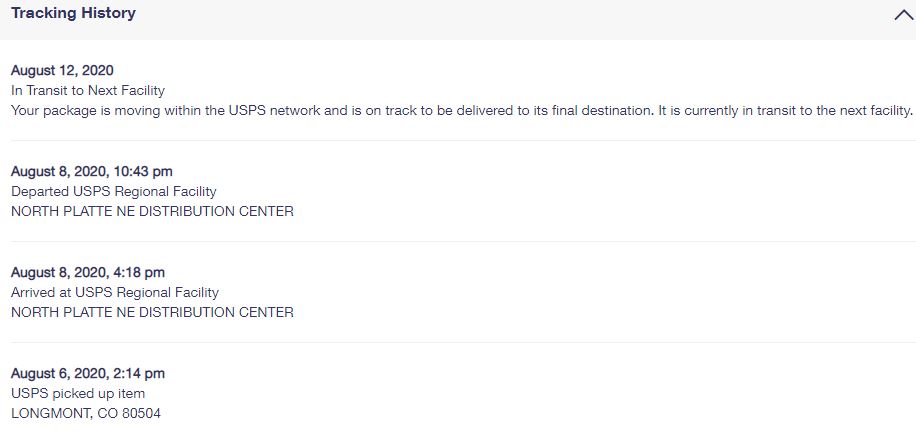
Task: Click the In Transit to Next Facility status
Action: 88,91
